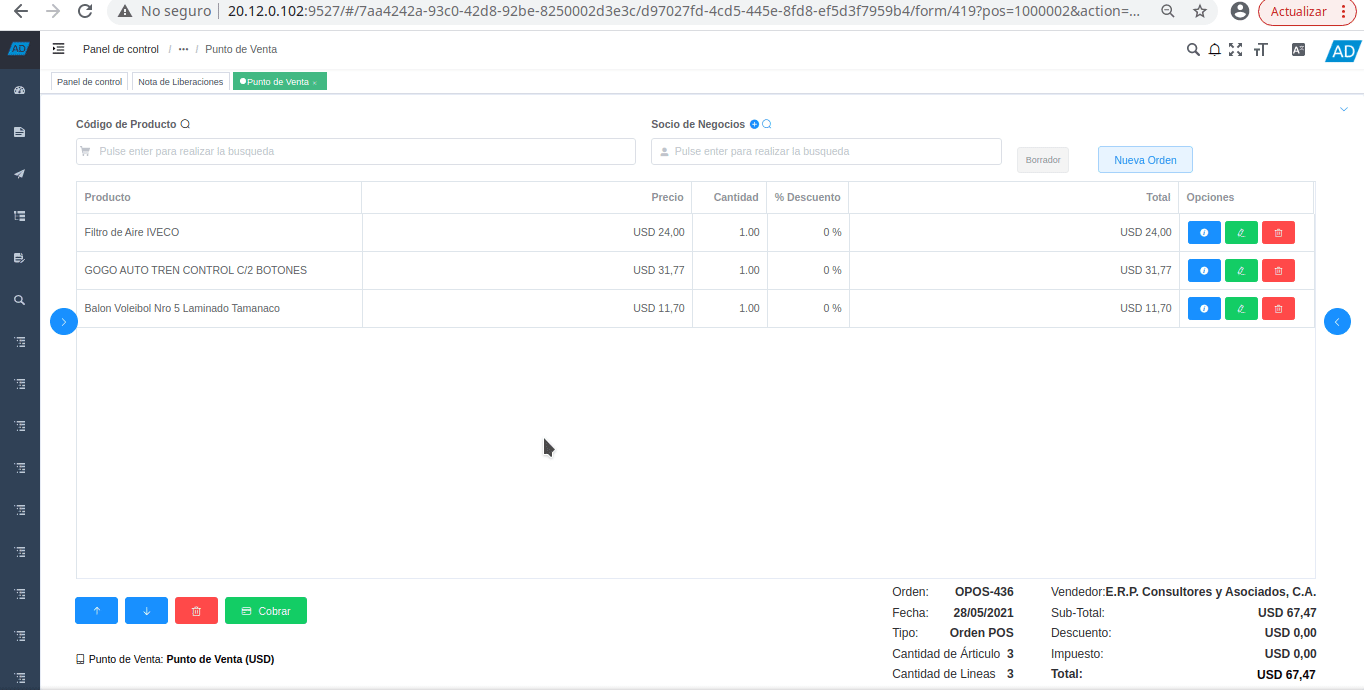The width and height of the screenshot is (1364, 690).
Task: Delete the Balon Voleibol line with trash icon
Action: 1278,308
